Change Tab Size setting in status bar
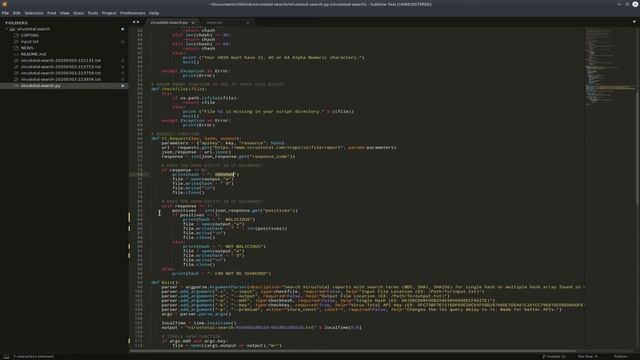The image size is (640, 360). pos(587,356)
